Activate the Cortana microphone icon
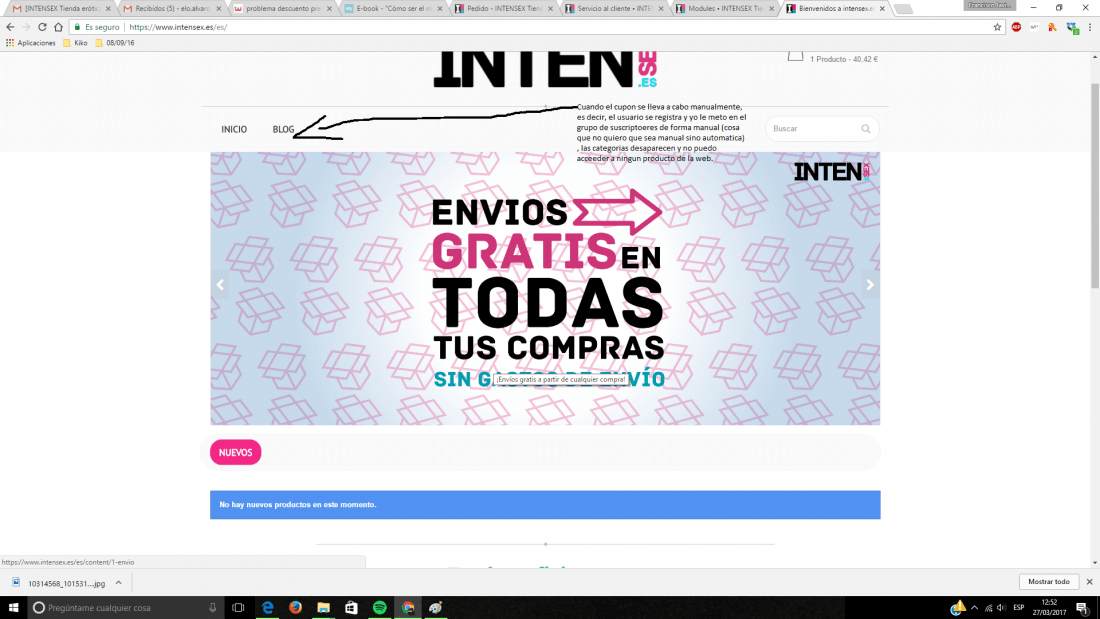 pos(213,608)
